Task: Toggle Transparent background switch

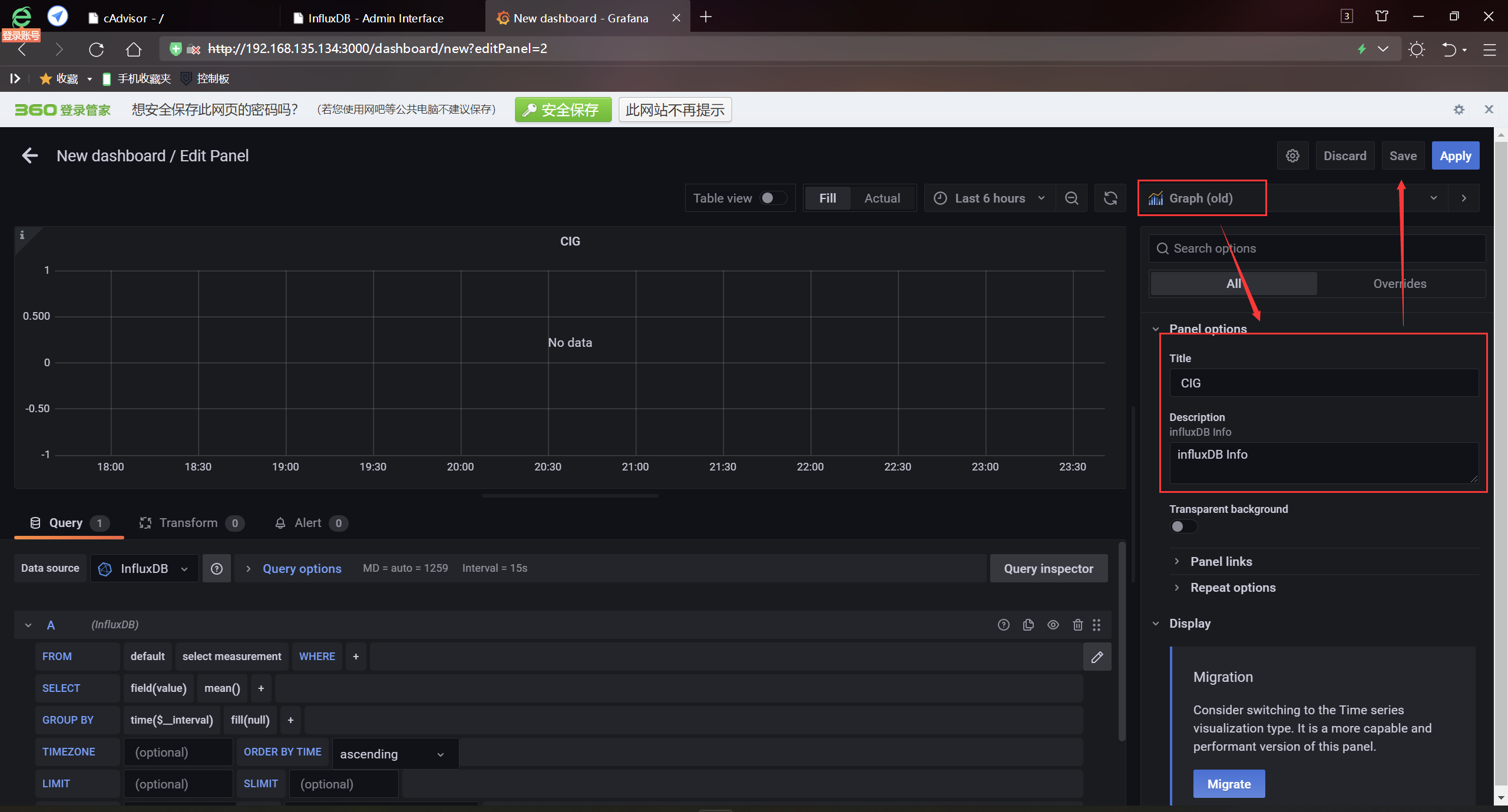Action: [1183, 526]
